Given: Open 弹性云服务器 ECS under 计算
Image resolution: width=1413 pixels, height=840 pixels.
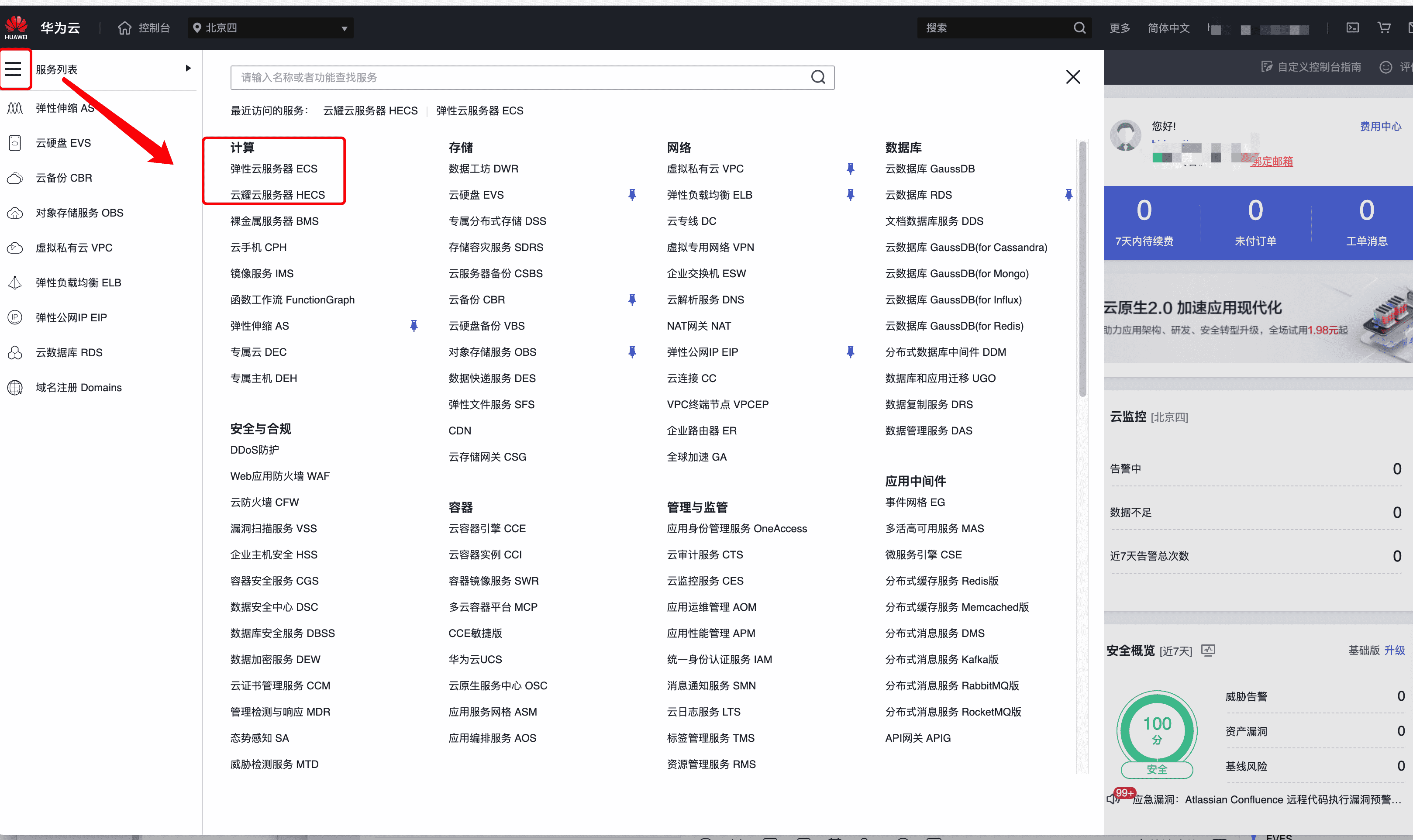Looking at the screenshot, I should pyautogui.click(x=273, y=169).
